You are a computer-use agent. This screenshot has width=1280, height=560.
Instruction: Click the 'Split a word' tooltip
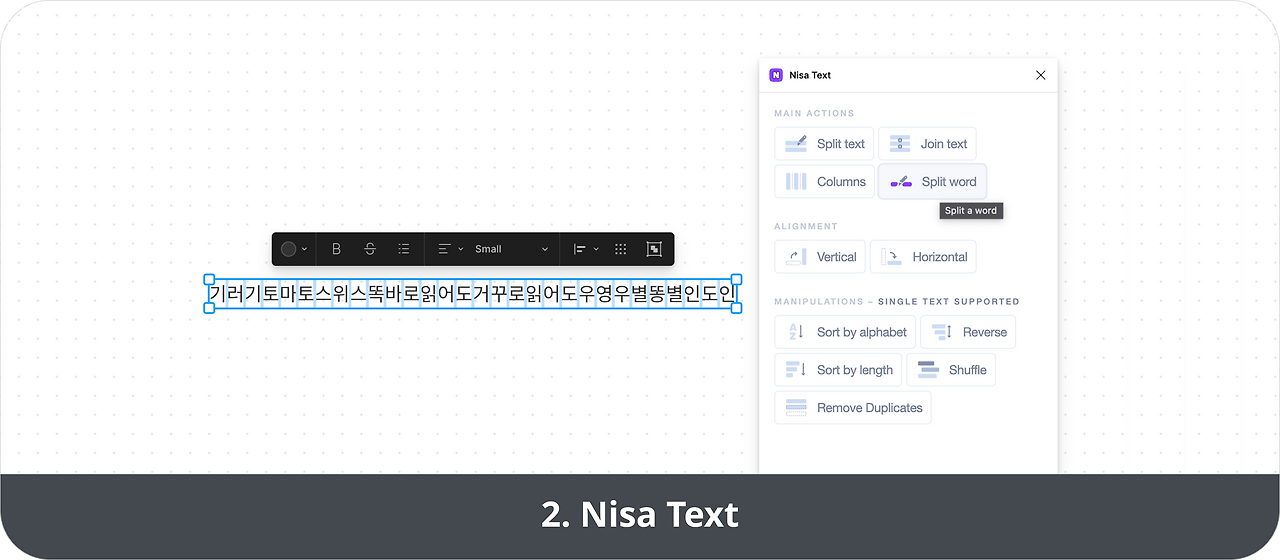coord(971,211)
